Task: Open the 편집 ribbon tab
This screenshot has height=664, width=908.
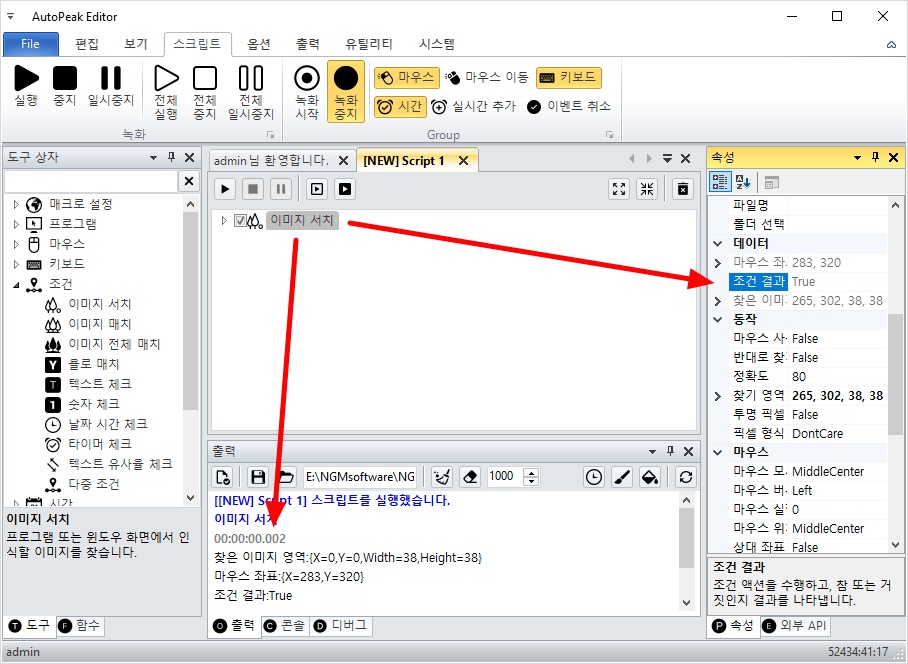Action: tap(87, 44)
